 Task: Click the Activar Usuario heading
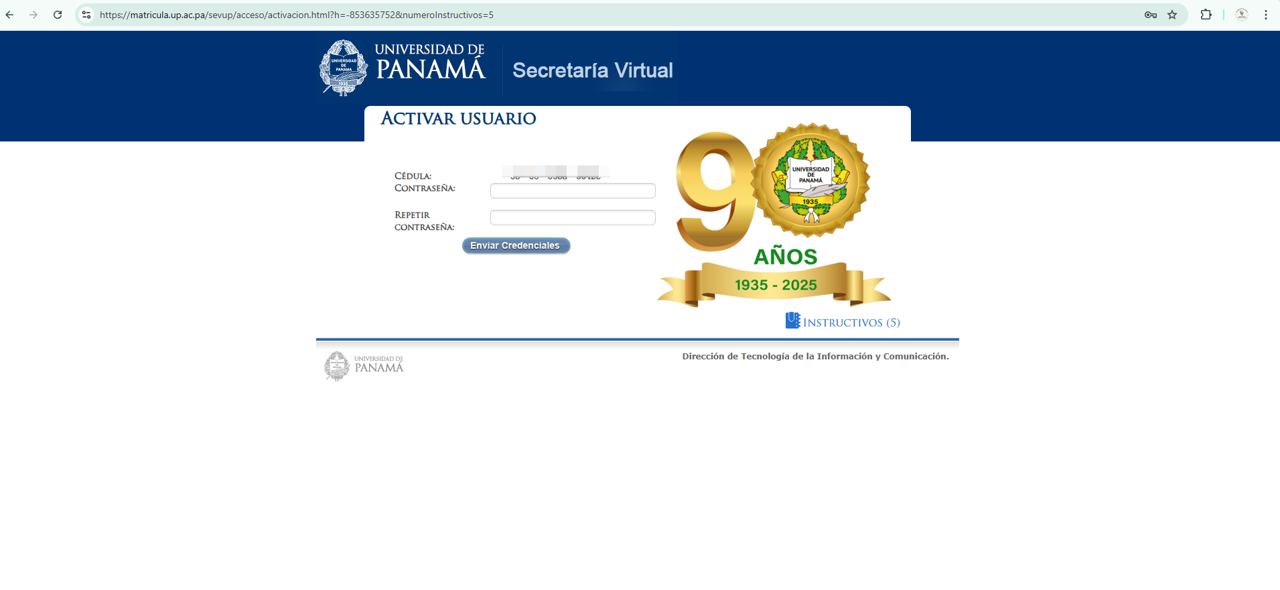pyautogui.click(x=458, y=119)
